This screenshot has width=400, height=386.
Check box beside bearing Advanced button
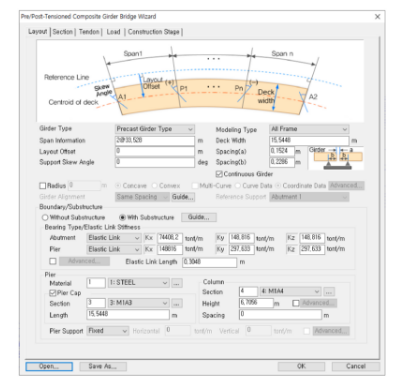tap(53, 261)
